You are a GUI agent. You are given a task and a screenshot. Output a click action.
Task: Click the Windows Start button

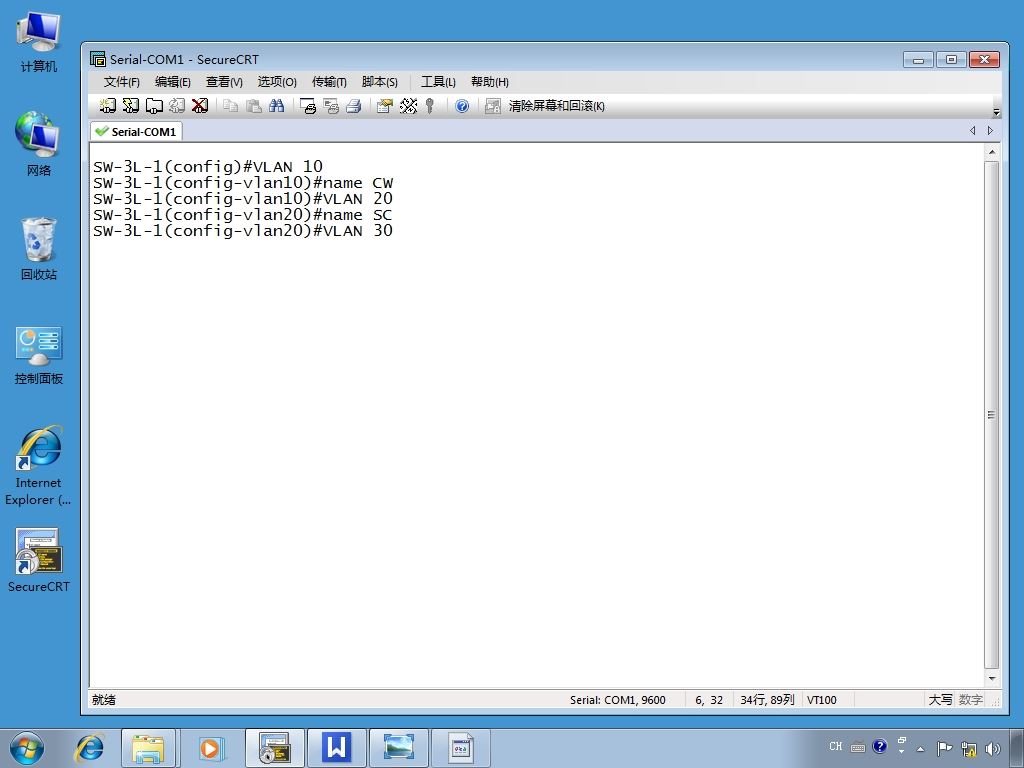(27, 748)
